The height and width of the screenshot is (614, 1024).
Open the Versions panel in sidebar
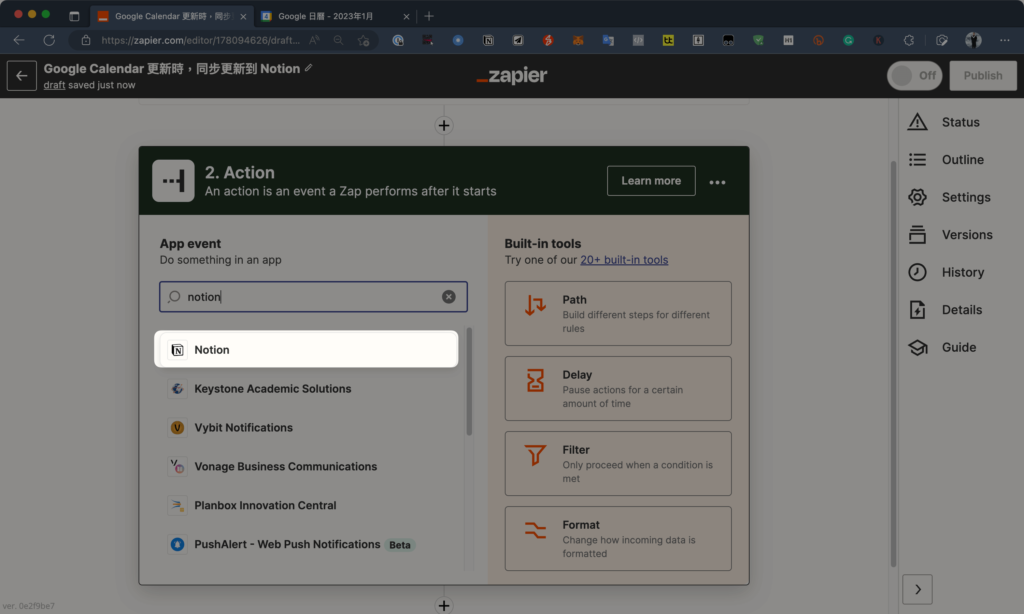951,234
